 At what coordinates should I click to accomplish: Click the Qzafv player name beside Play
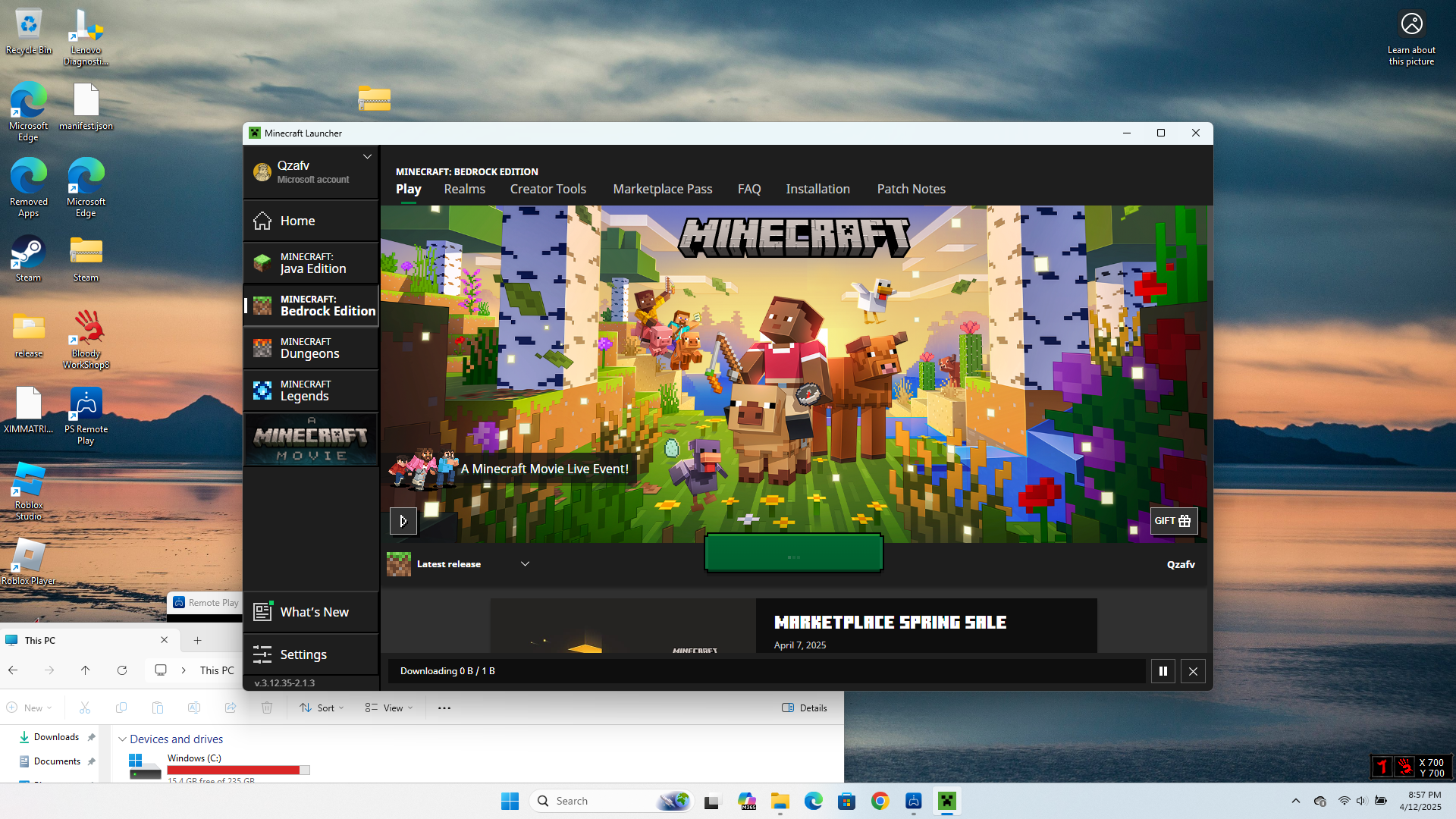coord(1181,564)
